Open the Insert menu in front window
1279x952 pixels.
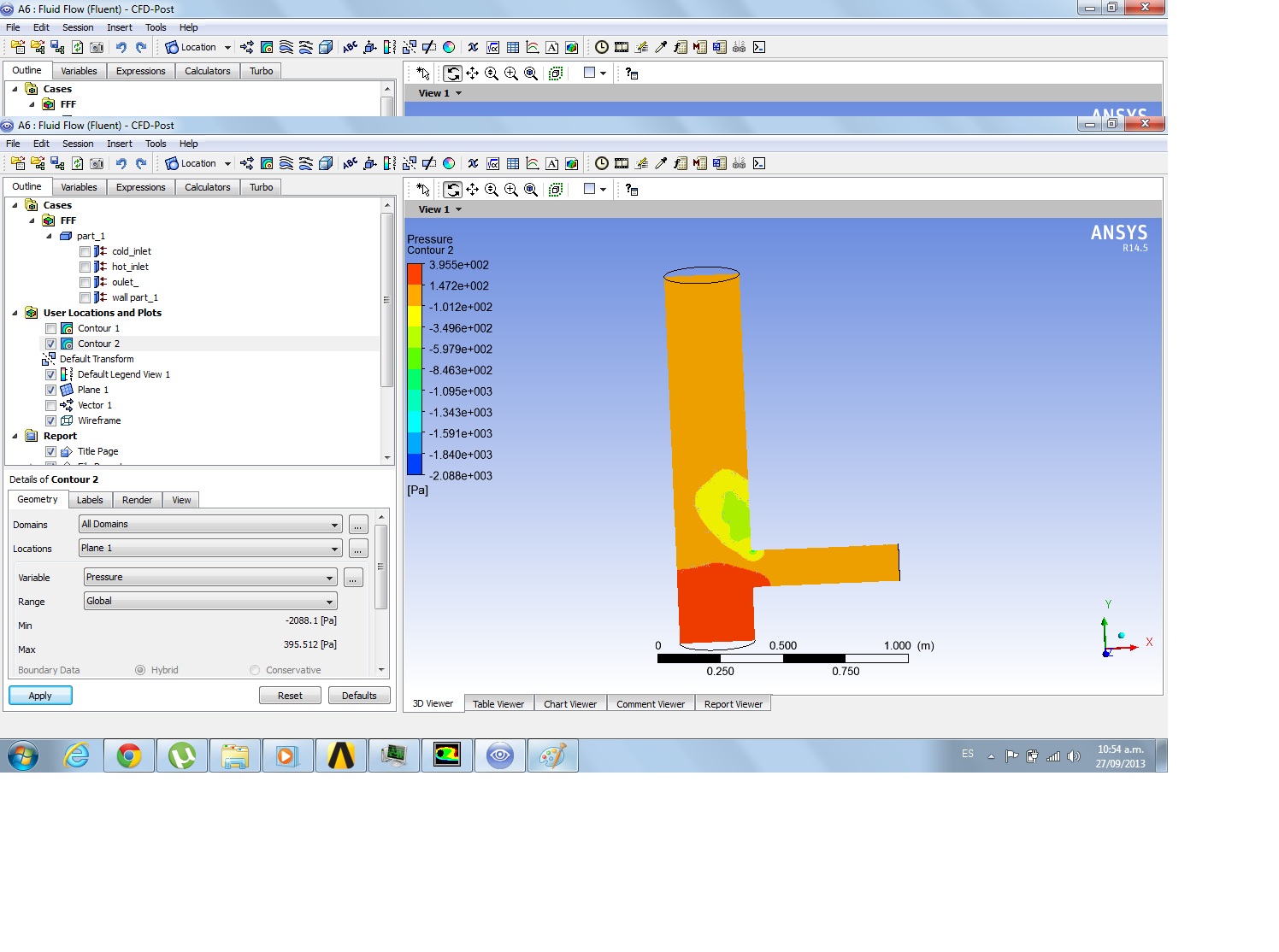point(120,144)
